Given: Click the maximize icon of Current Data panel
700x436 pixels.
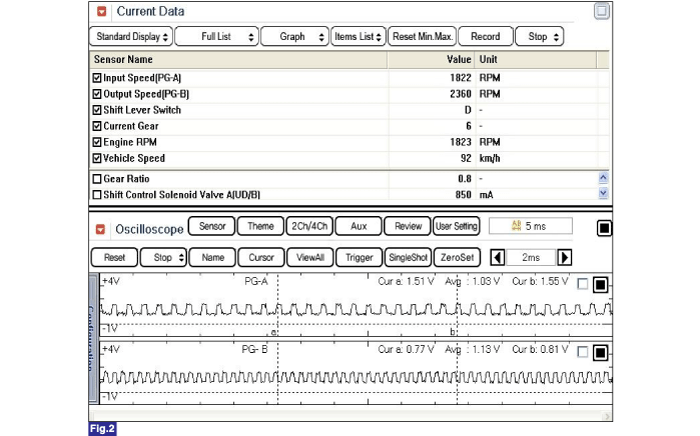Looking at the screenshot, I should pos(601,12).
